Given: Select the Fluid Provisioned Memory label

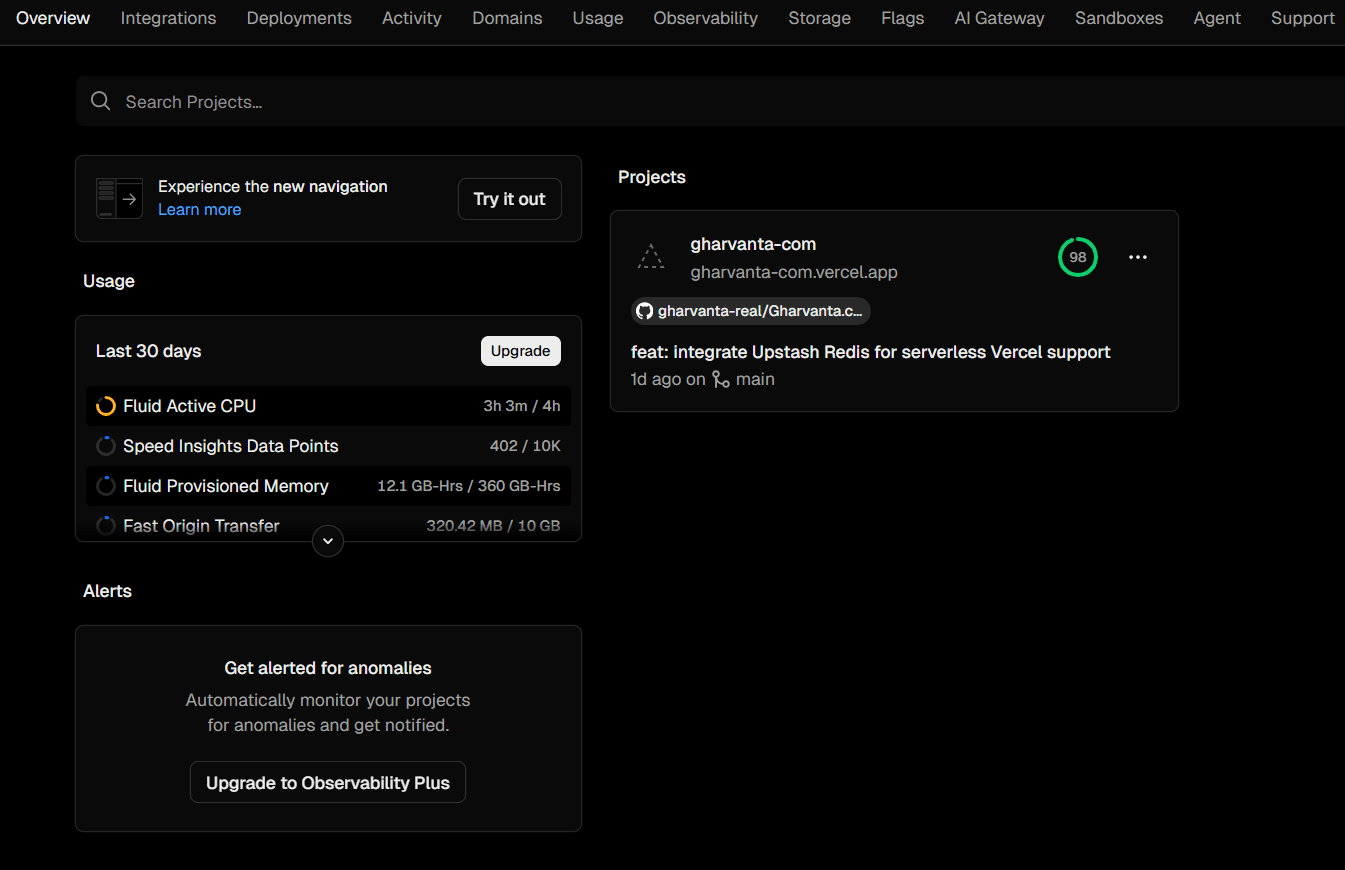Looking at the screenshot, I should coord(225,486).
